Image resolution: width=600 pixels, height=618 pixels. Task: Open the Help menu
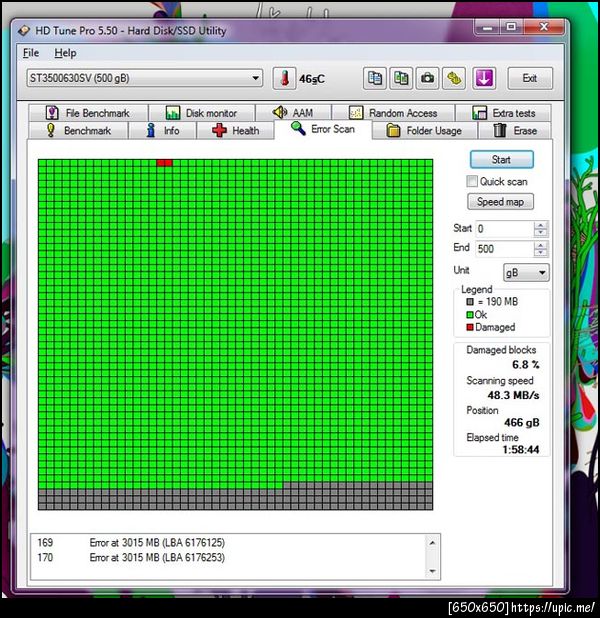pyautogui.click(x=65, y=53)
